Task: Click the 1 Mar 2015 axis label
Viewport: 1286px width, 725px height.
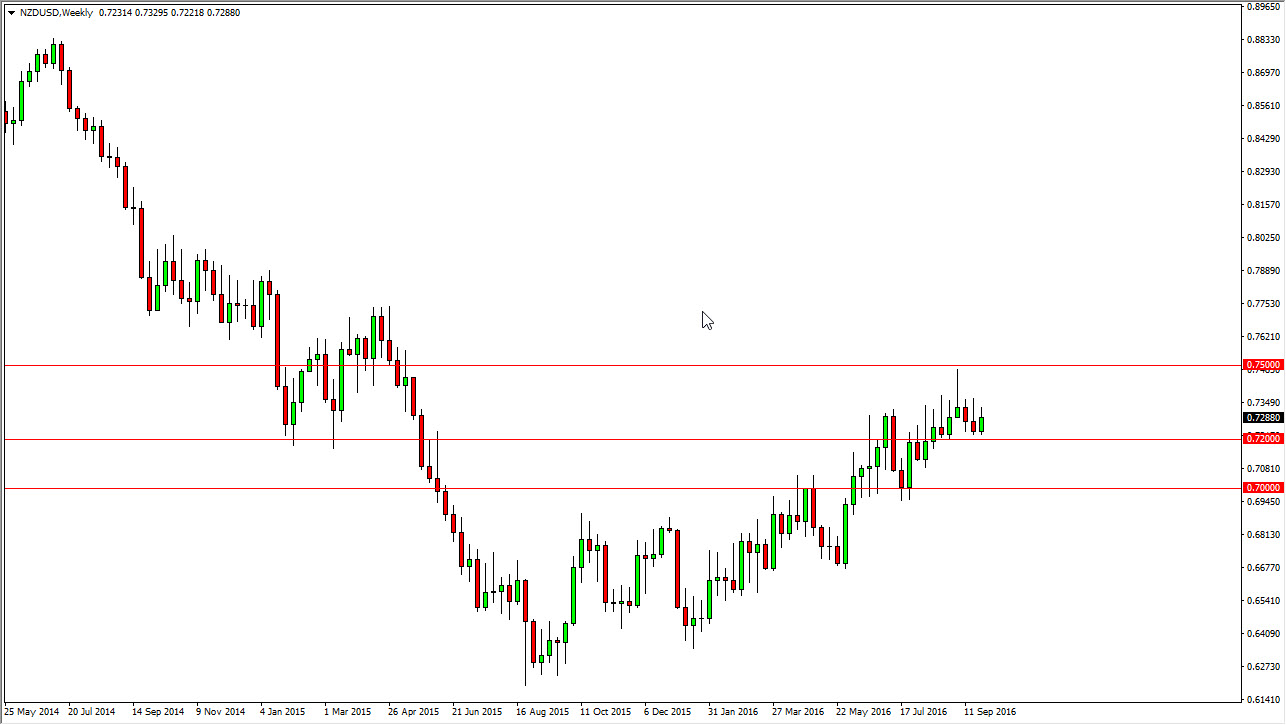Action: (x=350, y=712)
